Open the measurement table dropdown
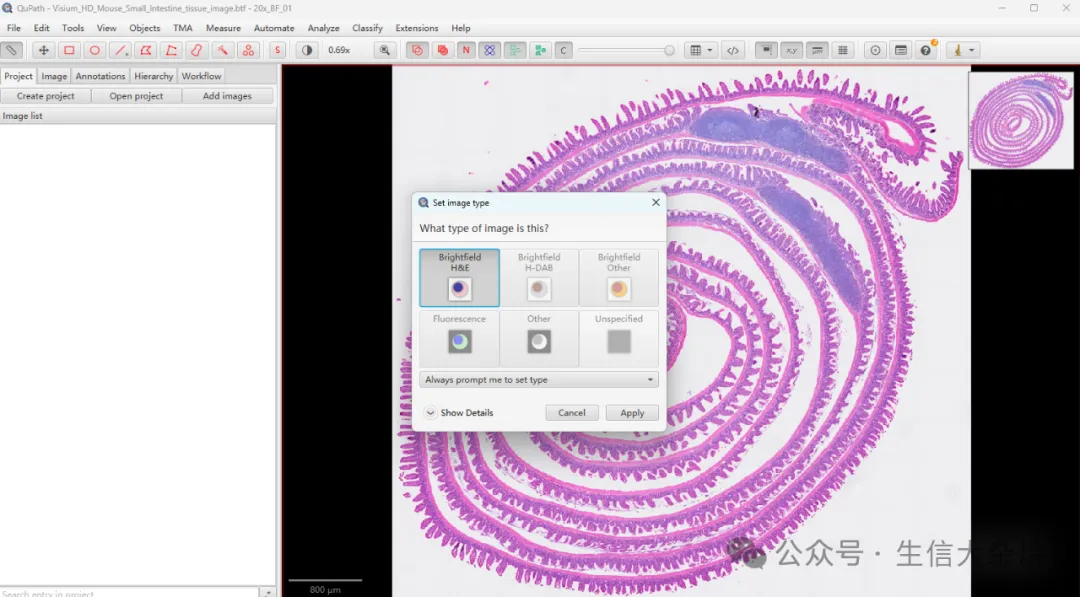Image resolution: width=1080 pixels, height=597 pixels. tap(700, 50)
